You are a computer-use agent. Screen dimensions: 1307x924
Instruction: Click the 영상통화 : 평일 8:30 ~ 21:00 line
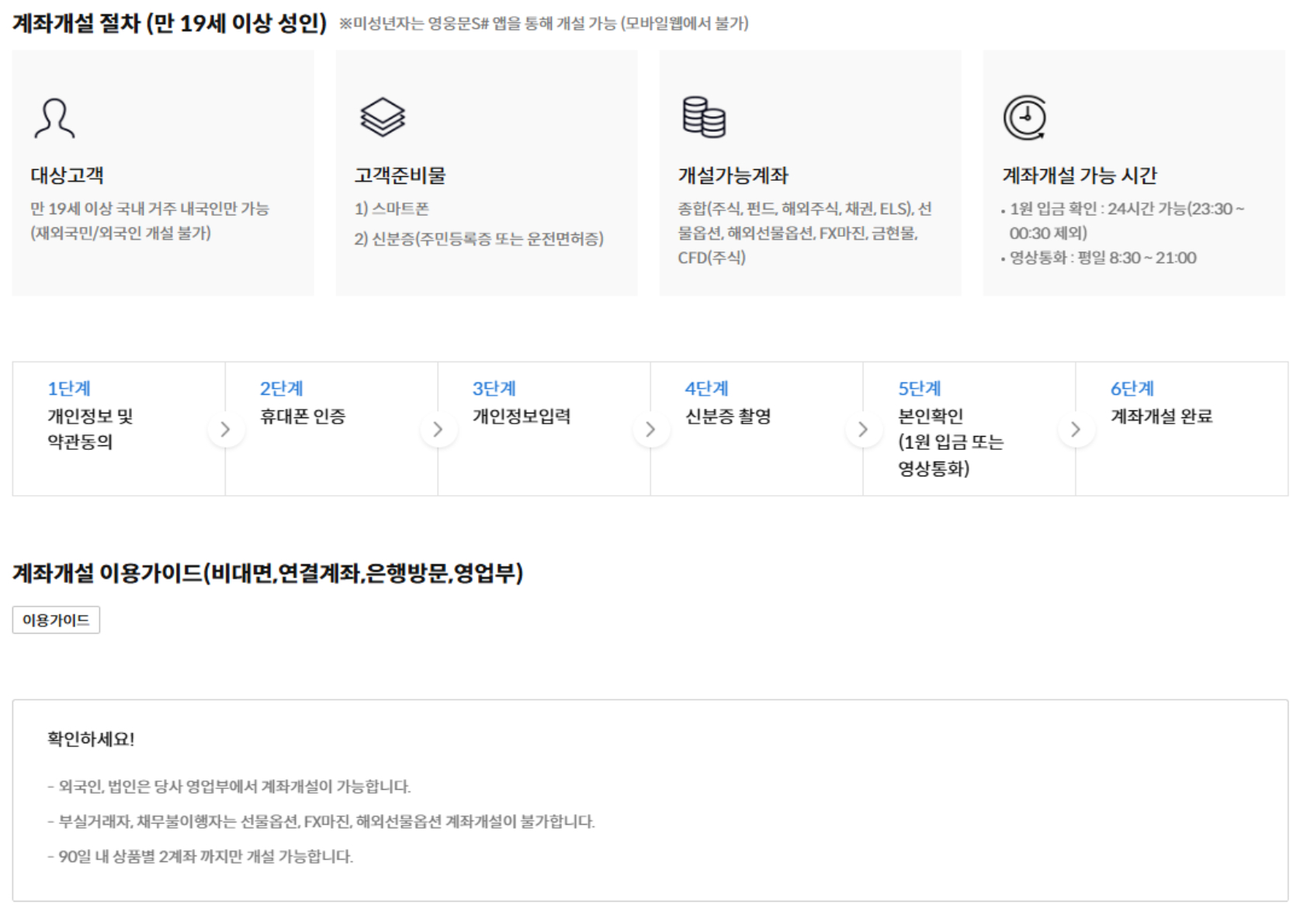[x=1103, y=258]
